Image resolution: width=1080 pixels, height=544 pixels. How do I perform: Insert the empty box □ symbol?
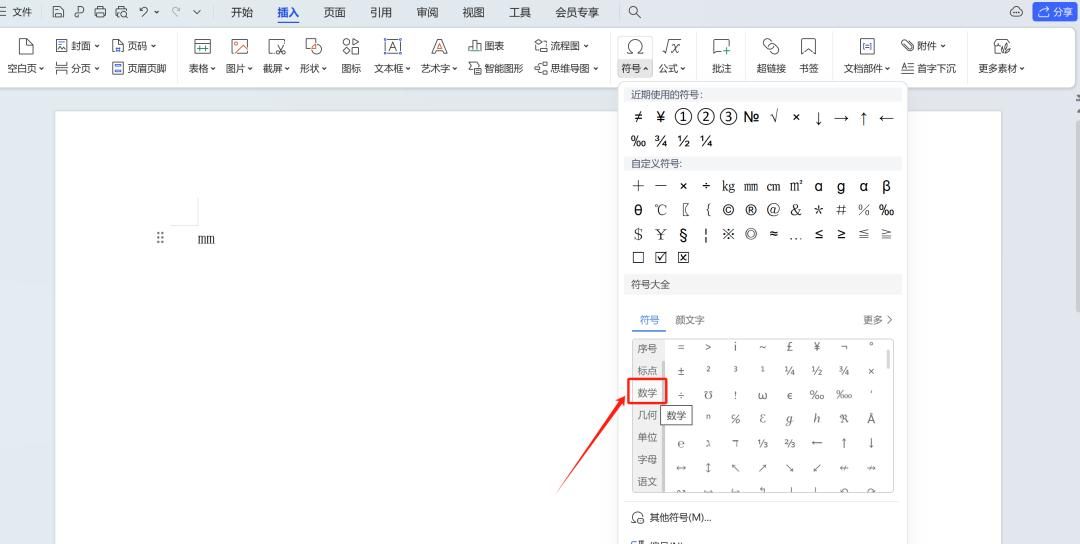coord(638,258)
